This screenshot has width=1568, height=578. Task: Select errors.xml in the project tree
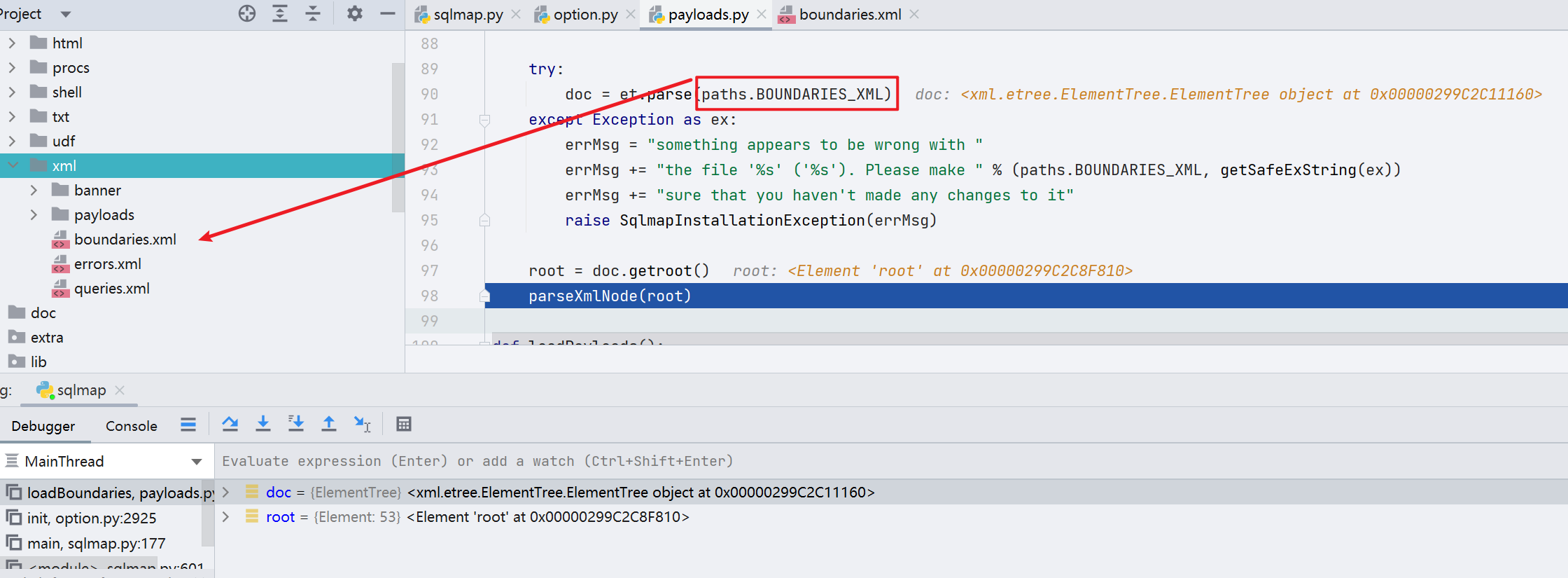pos(107,264)
